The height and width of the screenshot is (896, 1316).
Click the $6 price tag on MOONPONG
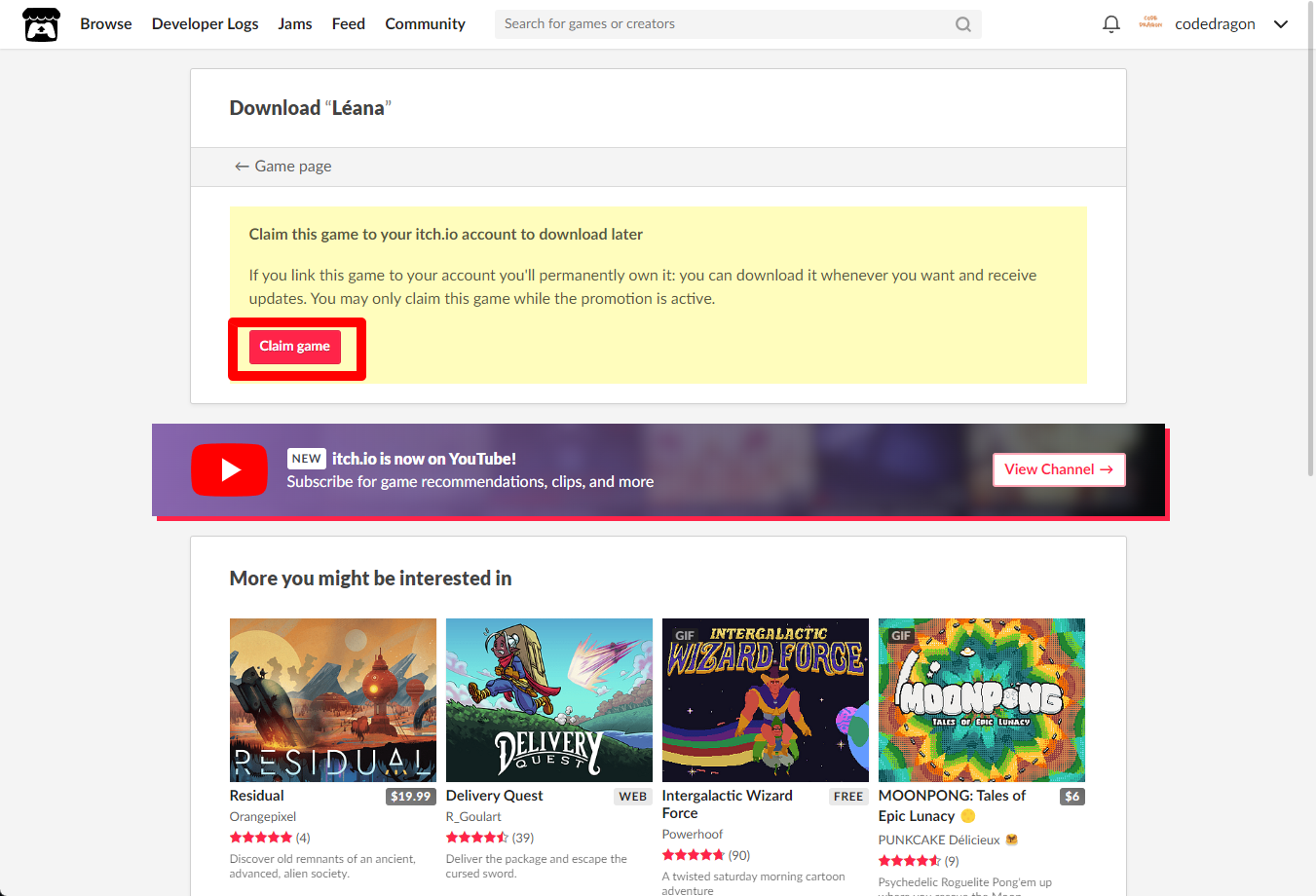[1072, 797]
